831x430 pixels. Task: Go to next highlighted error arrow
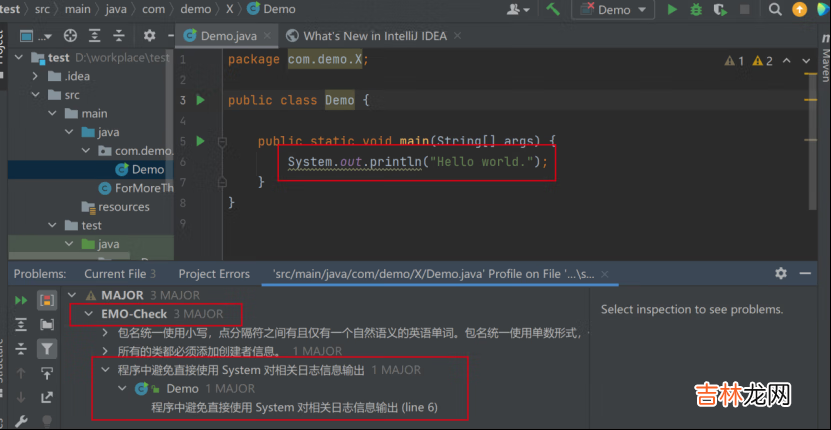click(x=806, y=60)
